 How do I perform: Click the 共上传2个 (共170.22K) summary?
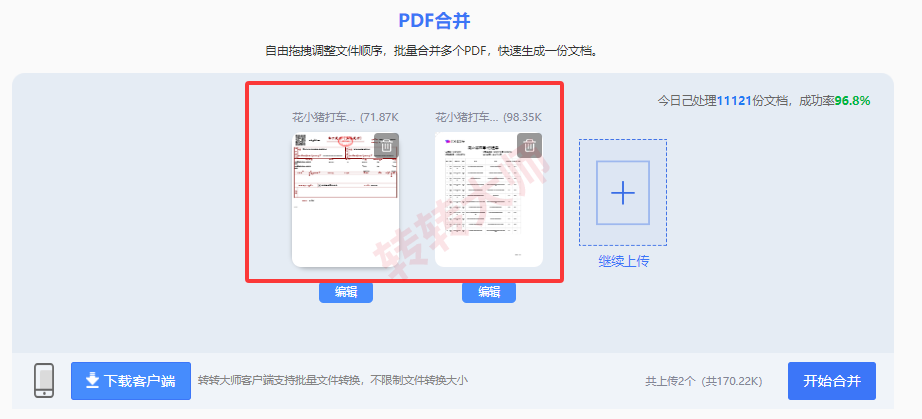click(x=704, y=381)
